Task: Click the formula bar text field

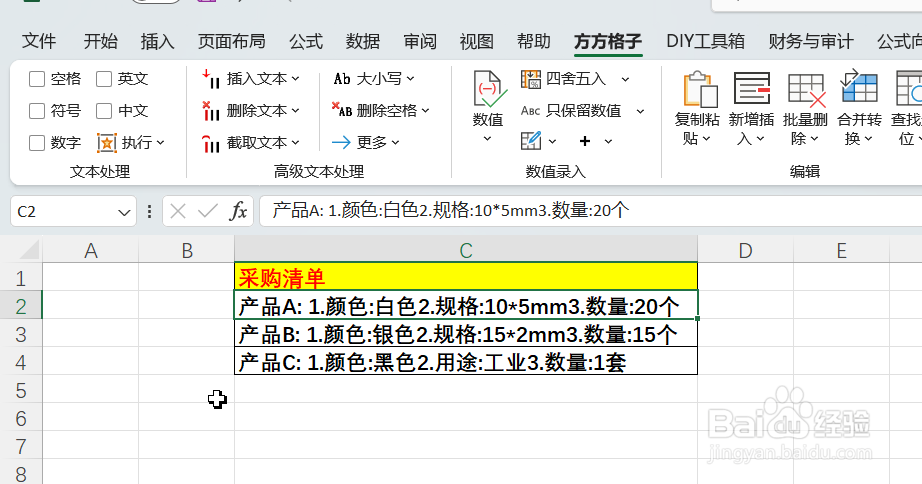Action: pos(590,211)
